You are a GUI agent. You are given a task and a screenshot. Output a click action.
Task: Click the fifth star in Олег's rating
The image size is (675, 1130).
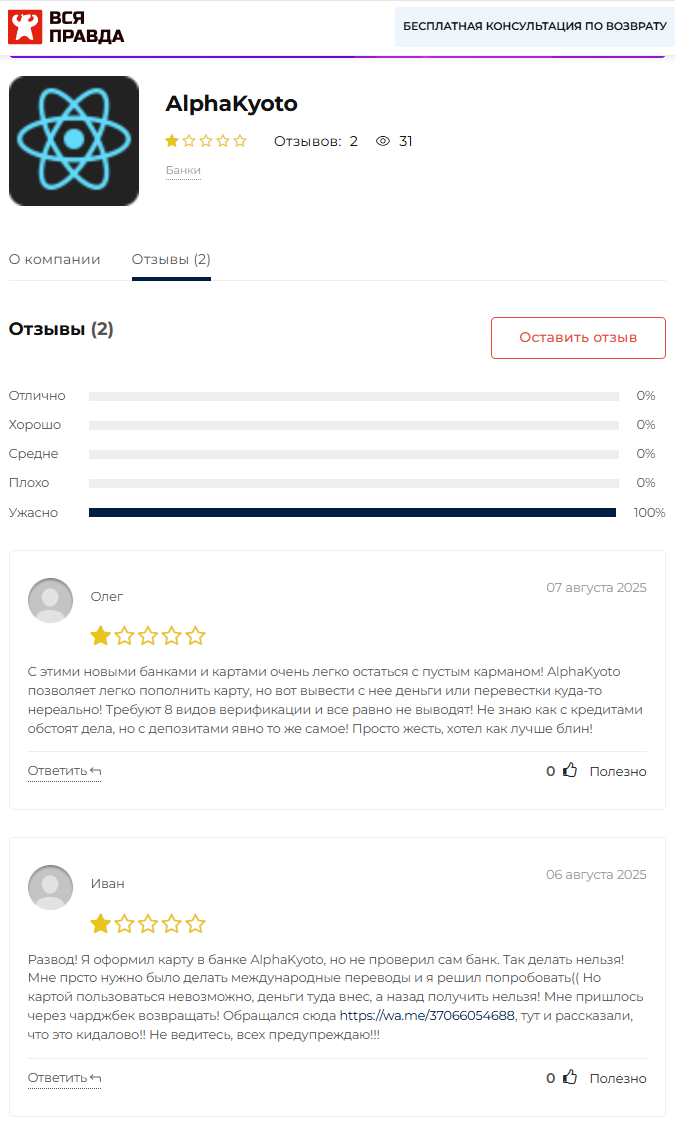tap(195, 636)
